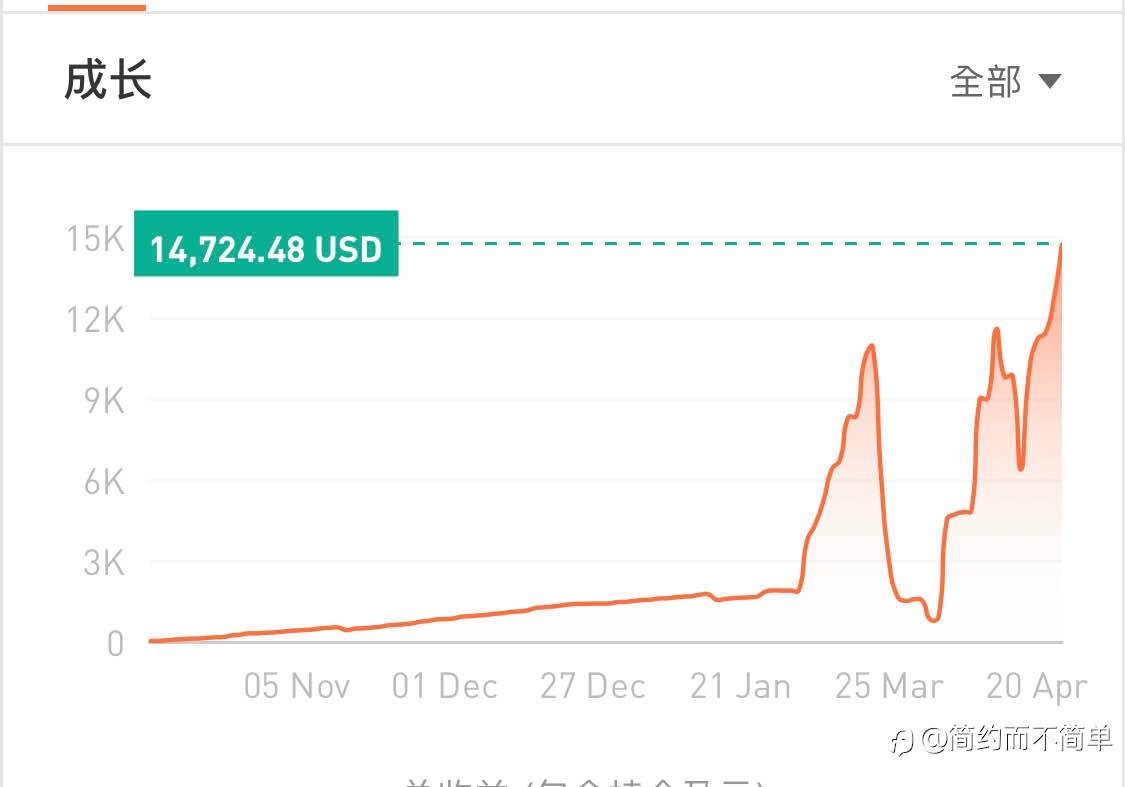Image resolution: width=1125 pixels, height=787 pixels.
Task: Click the green 14,724.48 USD value label
Action: (266, 244)
